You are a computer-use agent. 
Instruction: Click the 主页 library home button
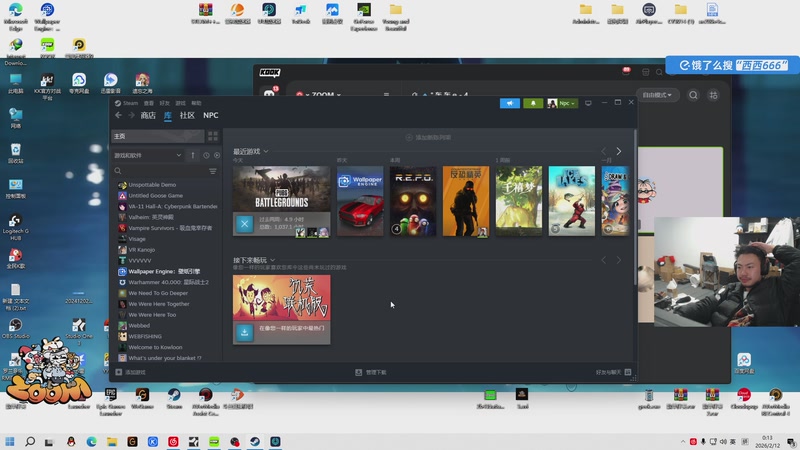(x=158, y=136)
